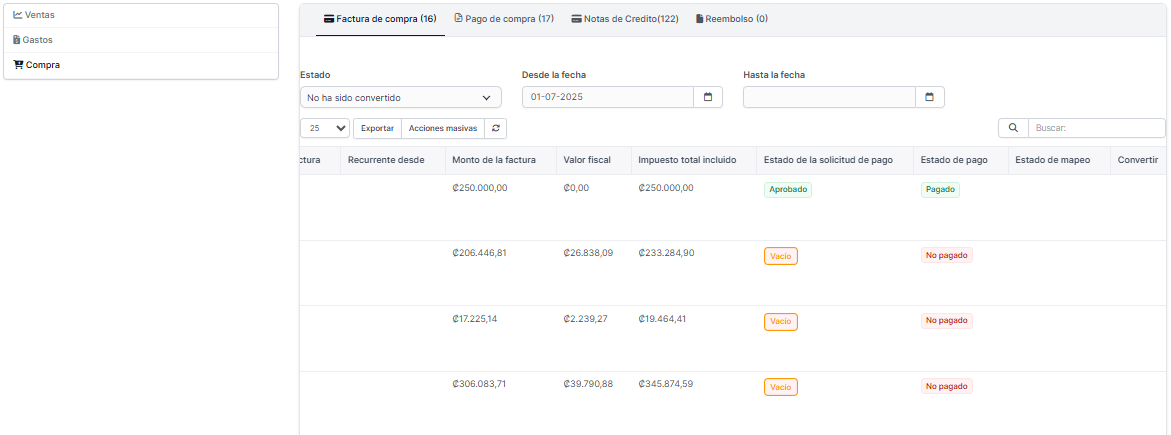Open the page size 25 dropdown
Viewport: 1171px width, 435px height.
[325, 128]
